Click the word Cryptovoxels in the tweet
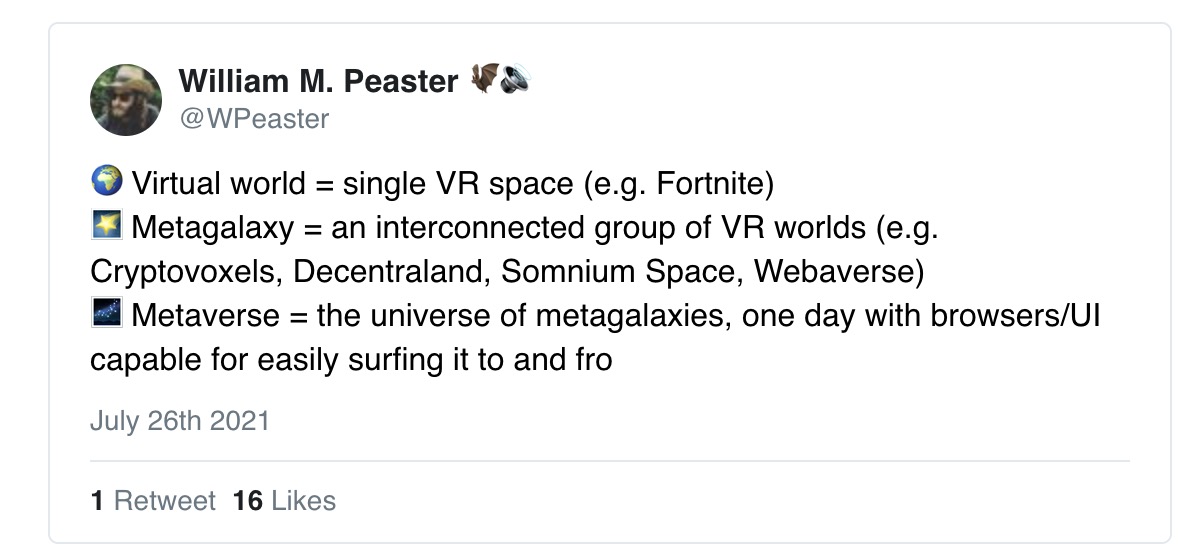The image size is (1180, 554). 186,272
